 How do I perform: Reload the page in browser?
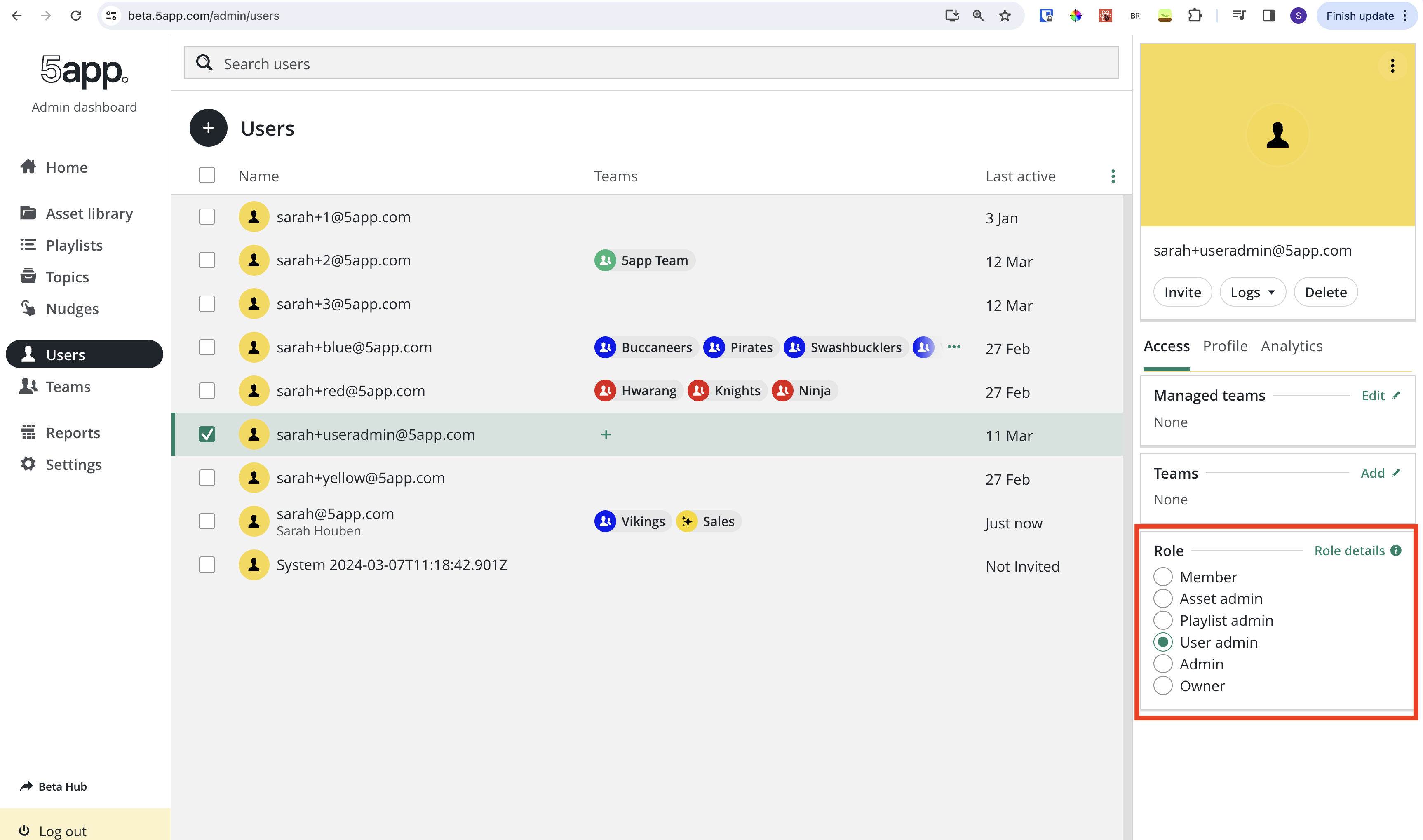(x=76, y=16)
